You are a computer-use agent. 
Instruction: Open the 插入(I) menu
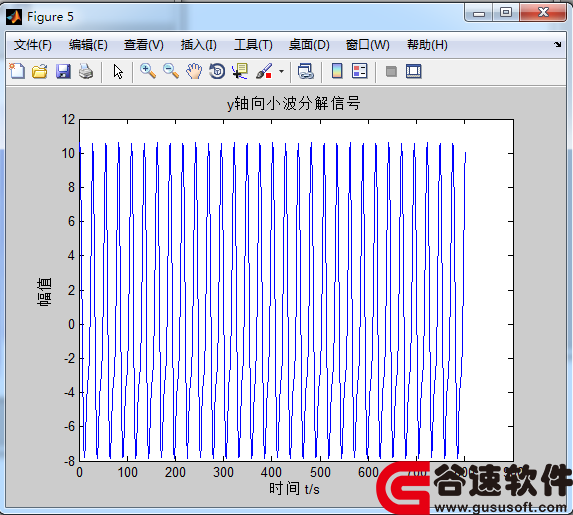[x=198, y=45]
